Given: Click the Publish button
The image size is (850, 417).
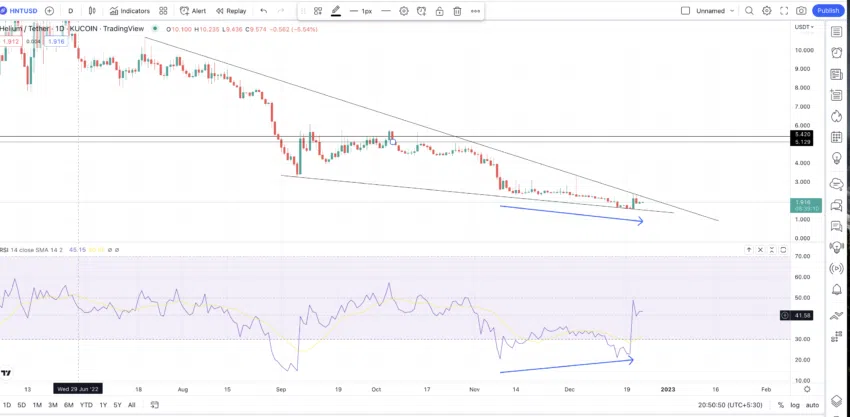Looking at the screenshot, I should (x=828, y=11).
